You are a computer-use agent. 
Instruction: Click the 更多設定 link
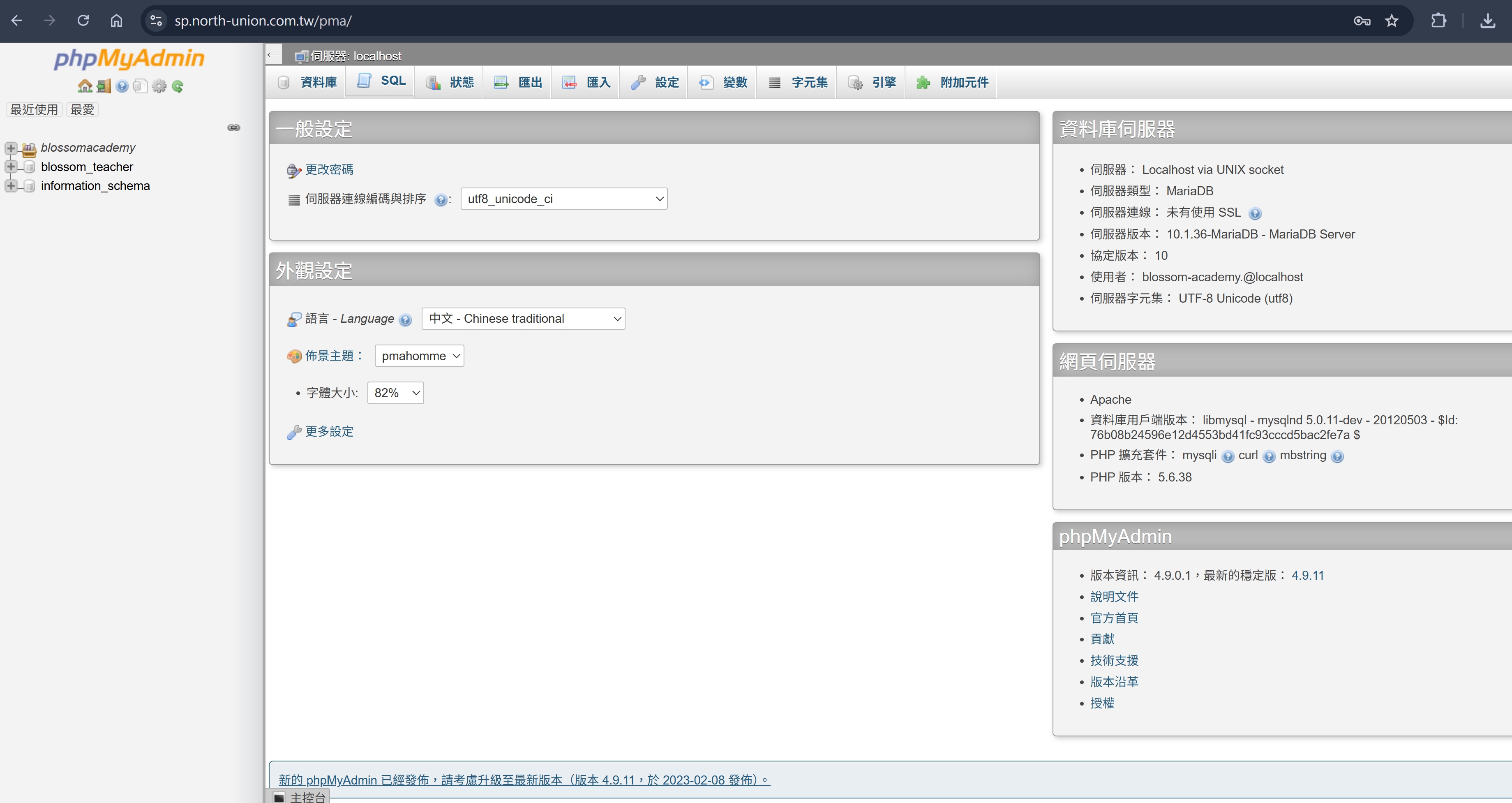click(x=329, y=432)
